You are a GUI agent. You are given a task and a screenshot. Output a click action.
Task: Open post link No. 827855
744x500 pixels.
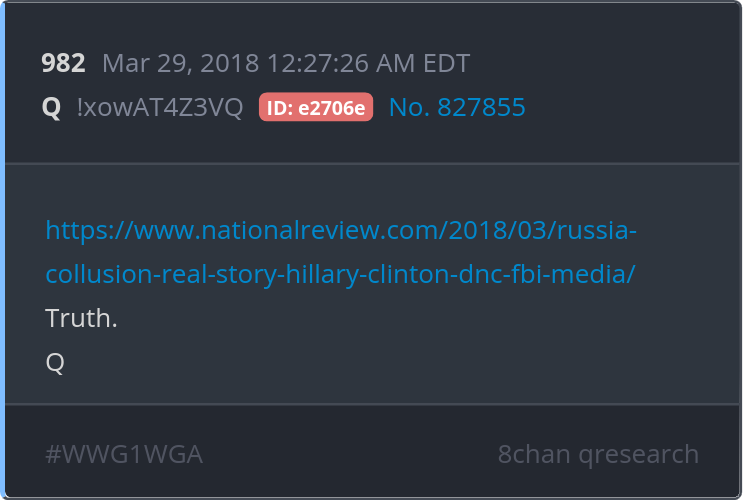pyautogui.click(x=457, y=107)
